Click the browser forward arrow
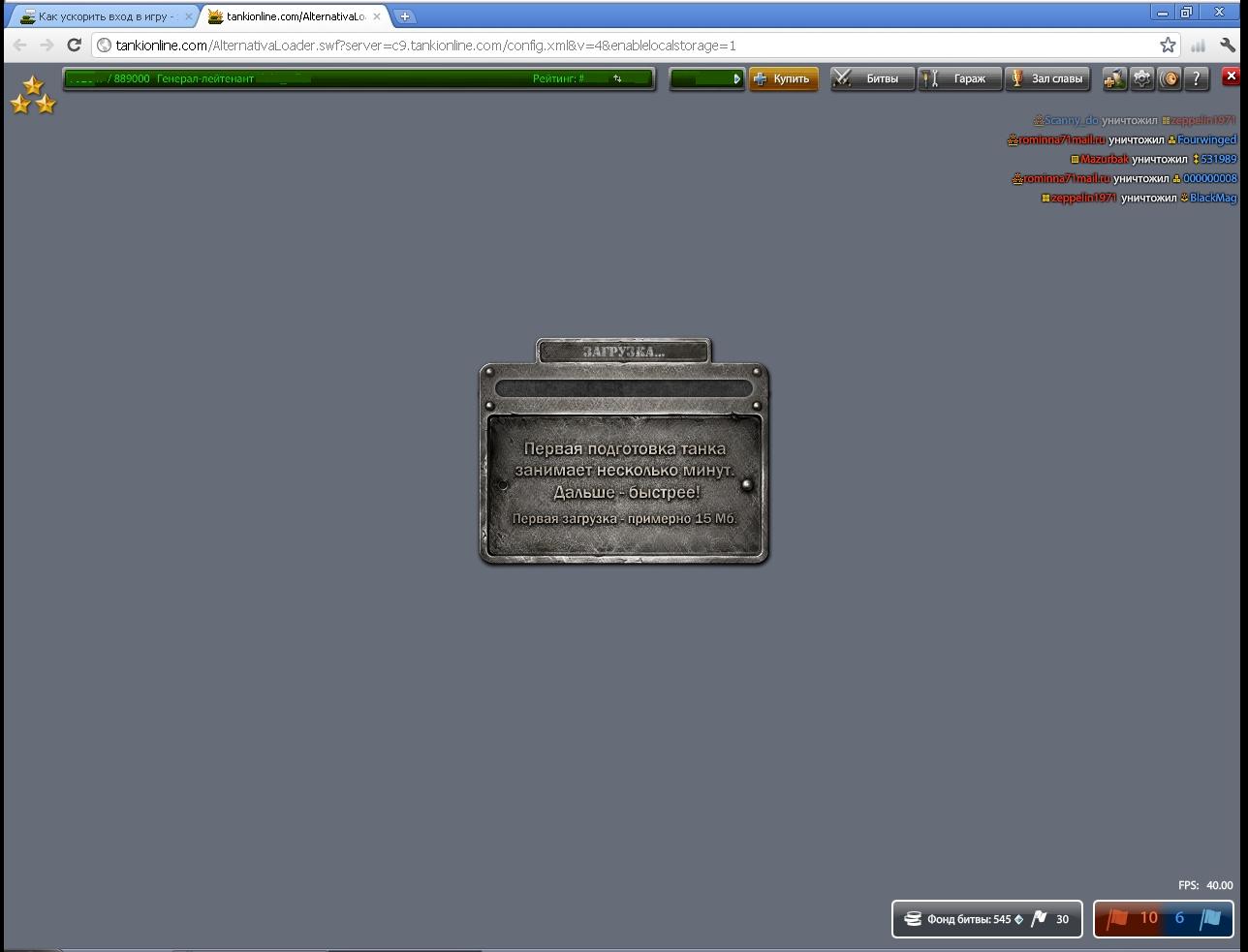1248x952 pixels. tap(47, 46)
